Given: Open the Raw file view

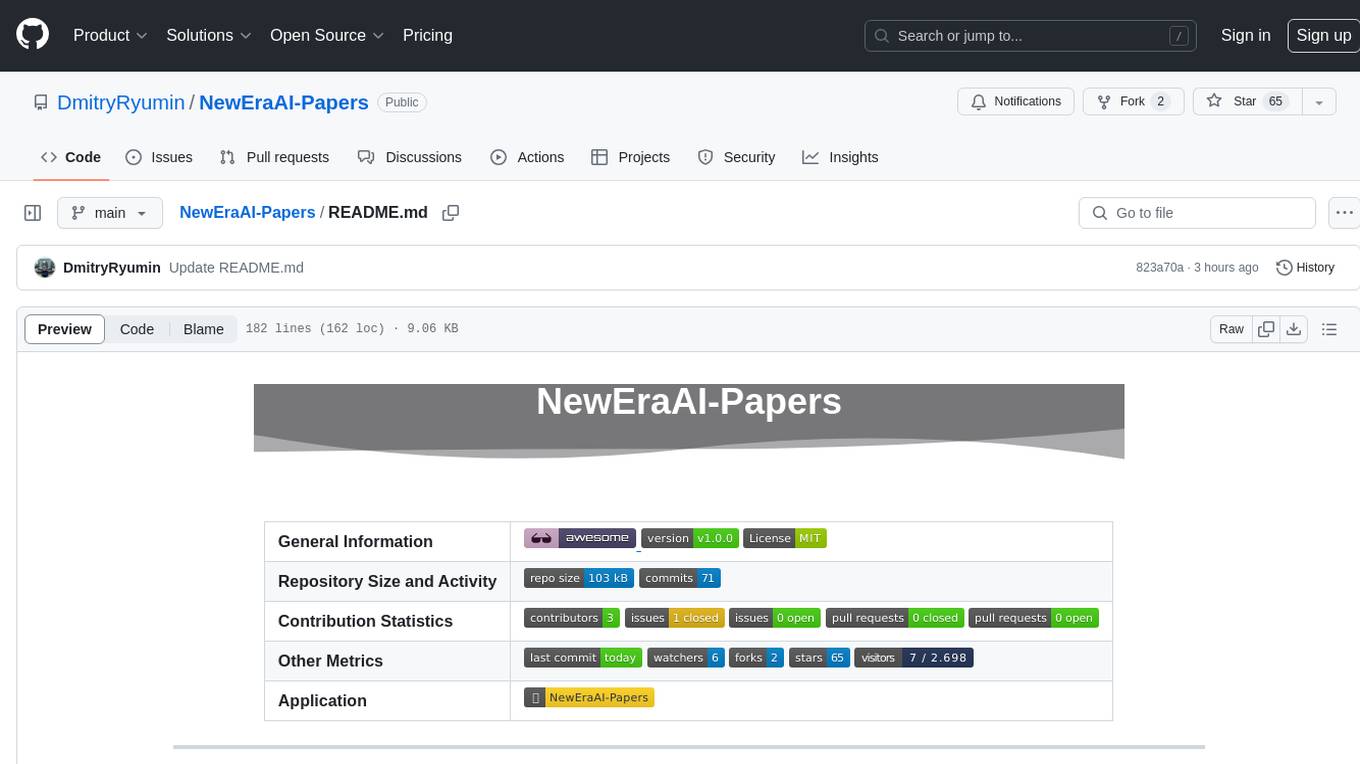Looking at the screenshot, I should 1231,329.
